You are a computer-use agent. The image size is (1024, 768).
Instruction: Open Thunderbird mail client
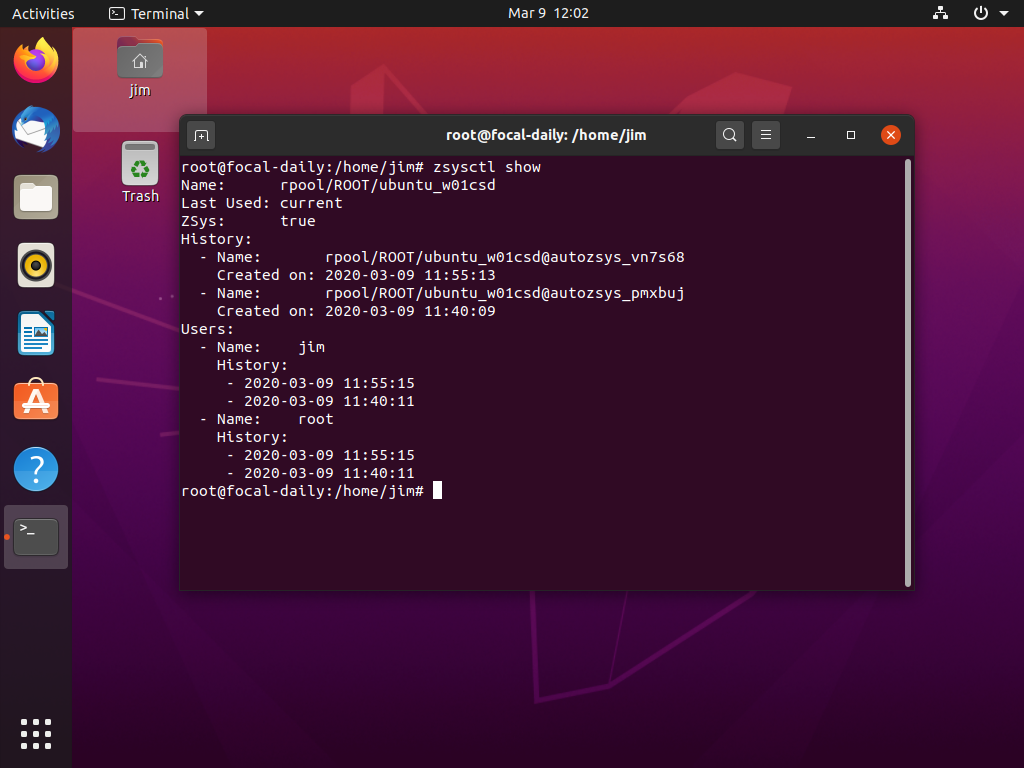(x=35, y=129)
